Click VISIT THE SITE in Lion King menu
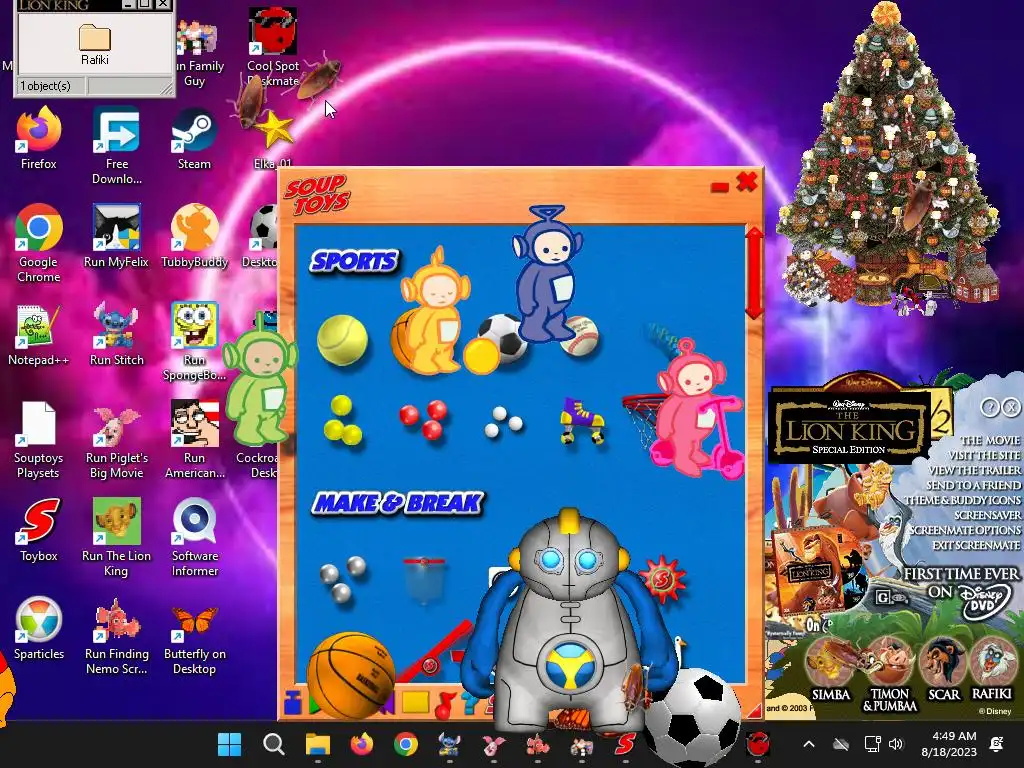The height and width of the screenshot is (768, 1024). point(984,455)
